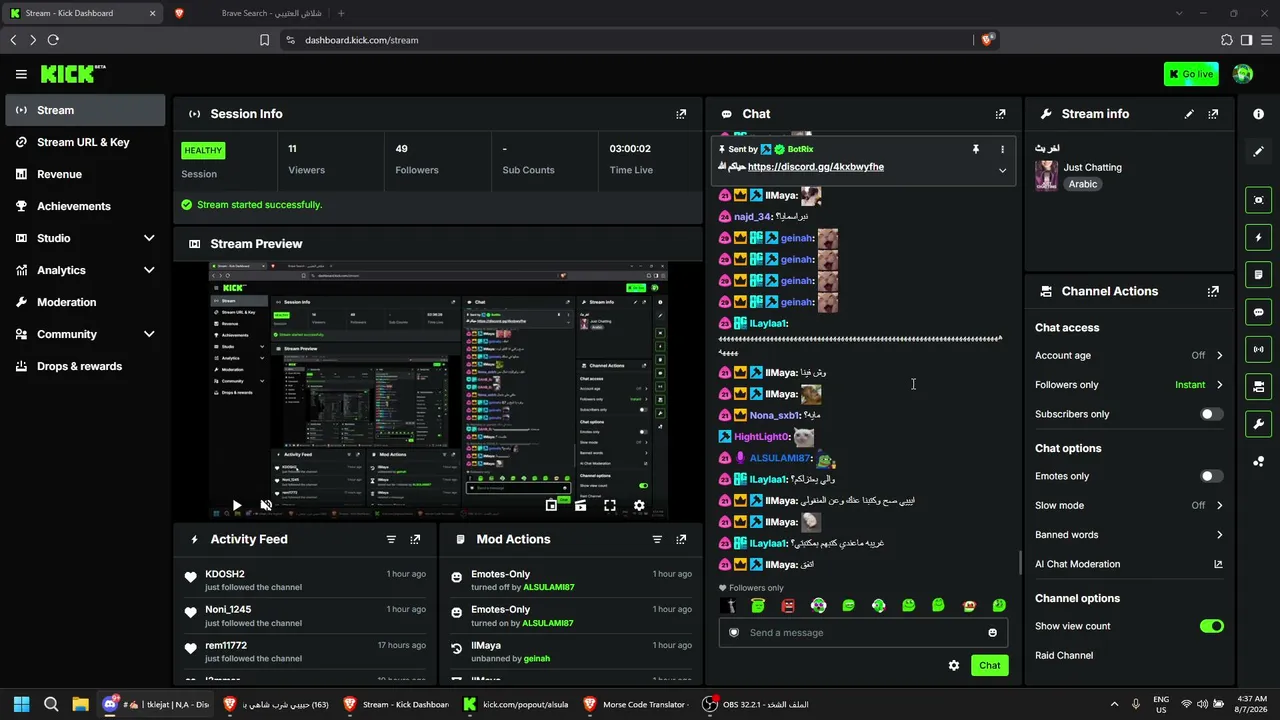
Task: Click the Go live button
Action: pos(1191,74)
